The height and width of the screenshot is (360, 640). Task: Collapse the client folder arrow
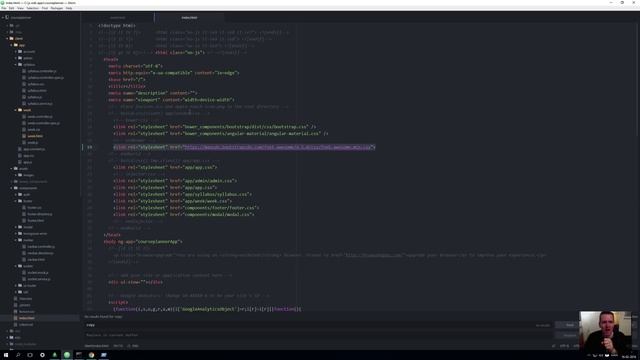click(x=7, y=38)
